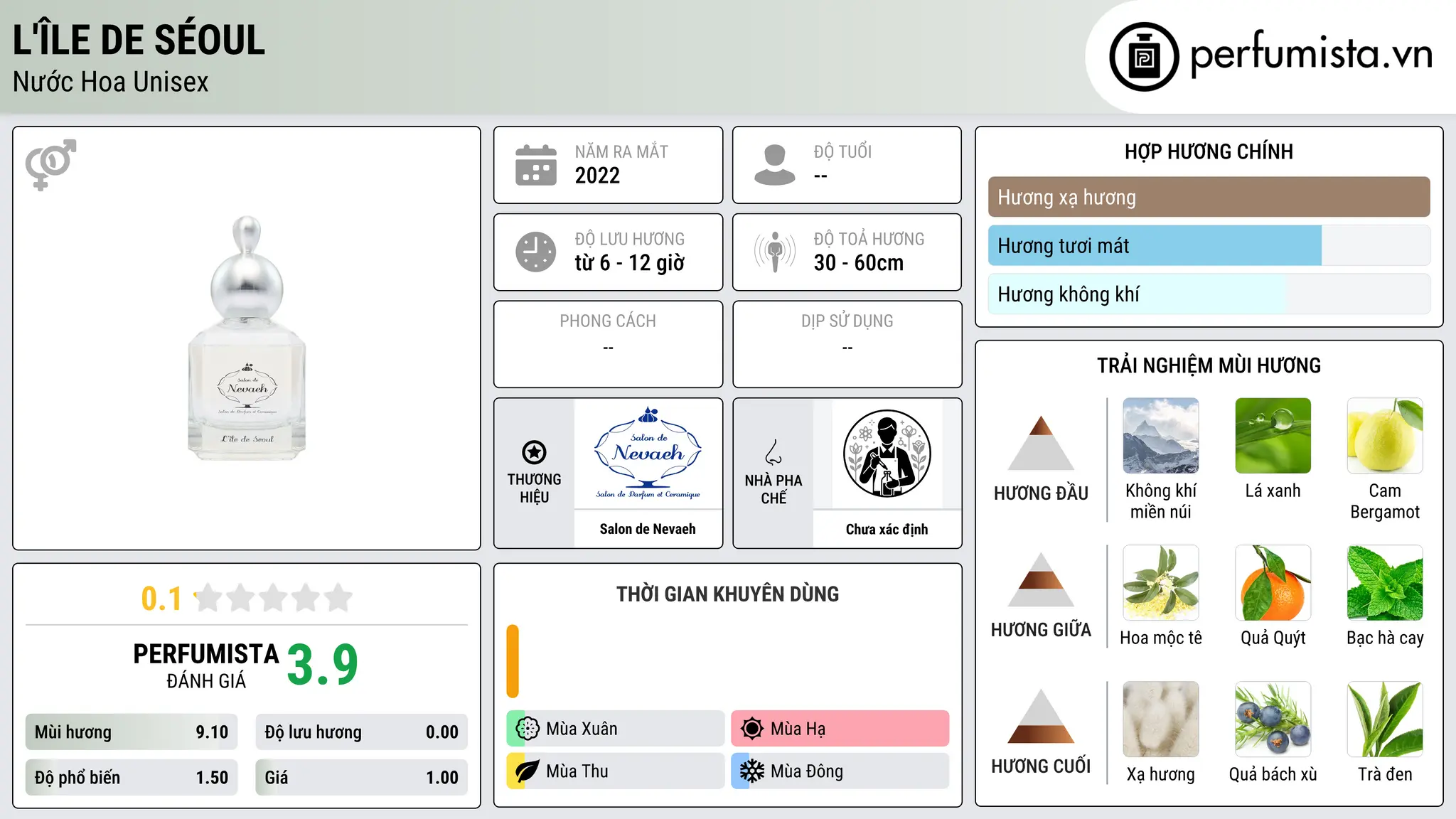Viewport: 1456px width, 819px height.
Task: Click the Dịp sử dụng card
Action: pos(847,344)
